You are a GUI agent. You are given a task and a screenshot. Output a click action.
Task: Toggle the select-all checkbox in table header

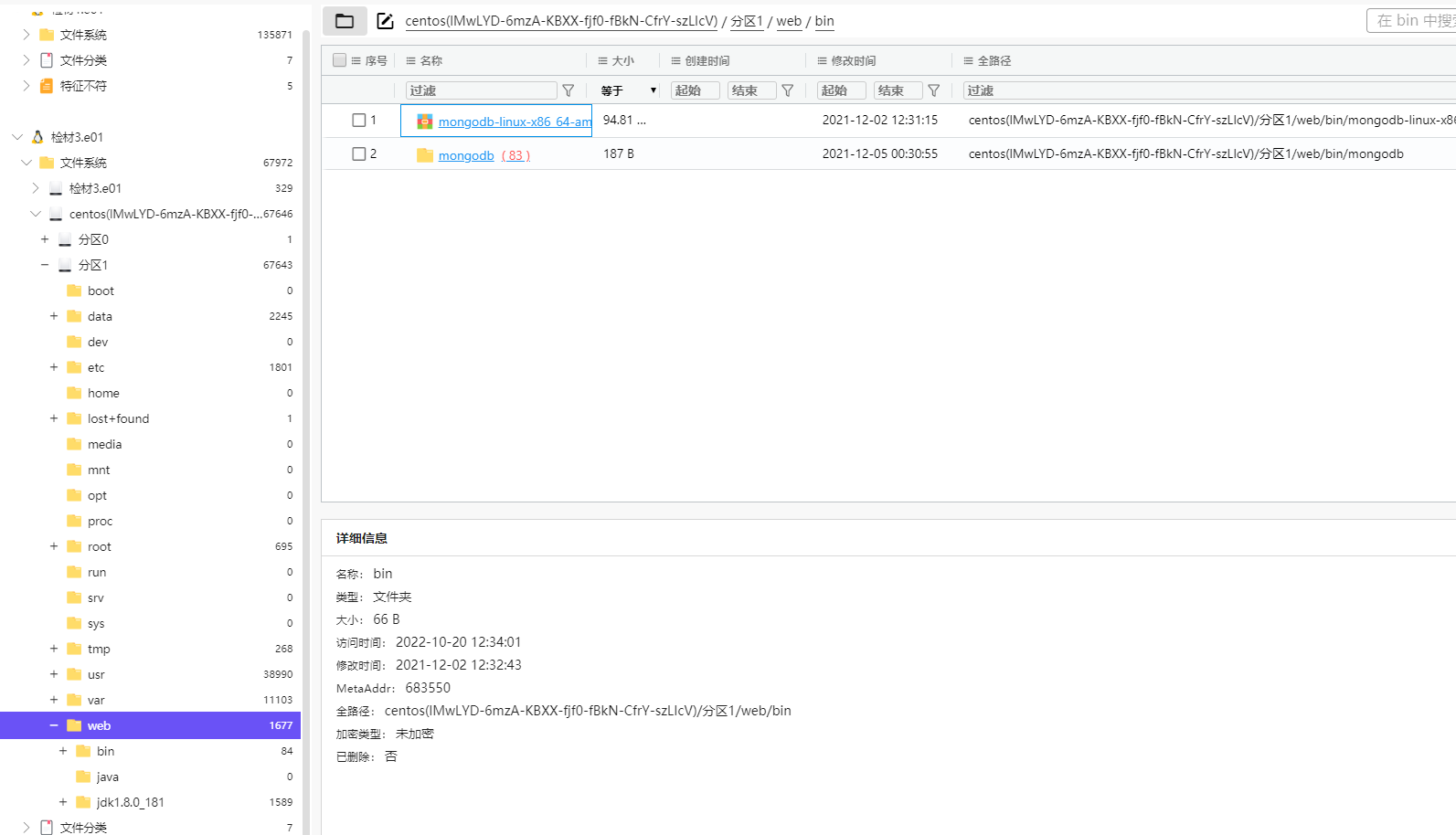click(x=340, y=60)
